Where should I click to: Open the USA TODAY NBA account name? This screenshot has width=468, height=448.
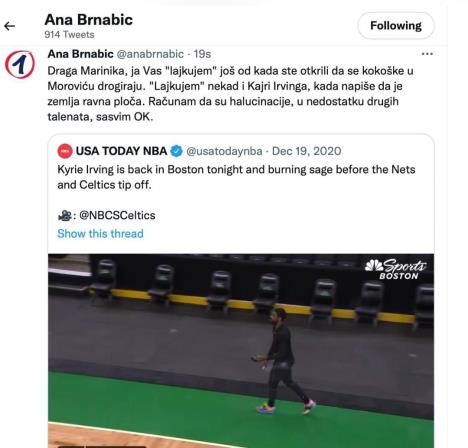121,151
